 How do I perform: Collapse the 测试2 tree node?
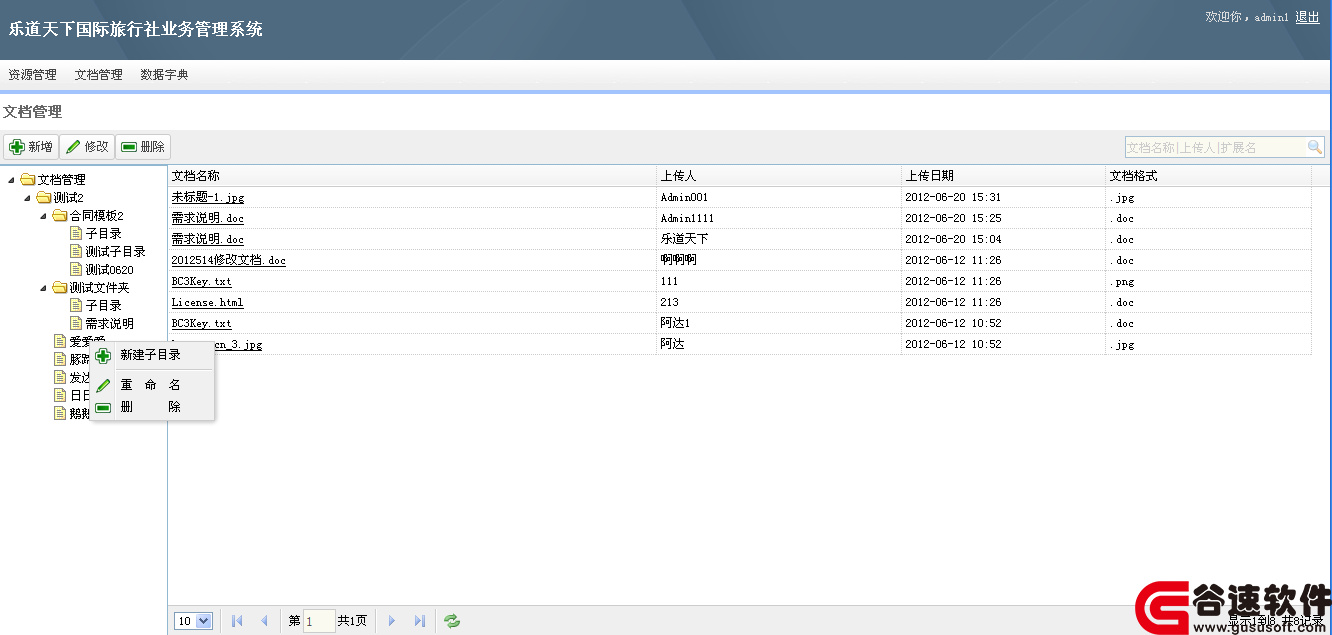click(x=27, y=198)
